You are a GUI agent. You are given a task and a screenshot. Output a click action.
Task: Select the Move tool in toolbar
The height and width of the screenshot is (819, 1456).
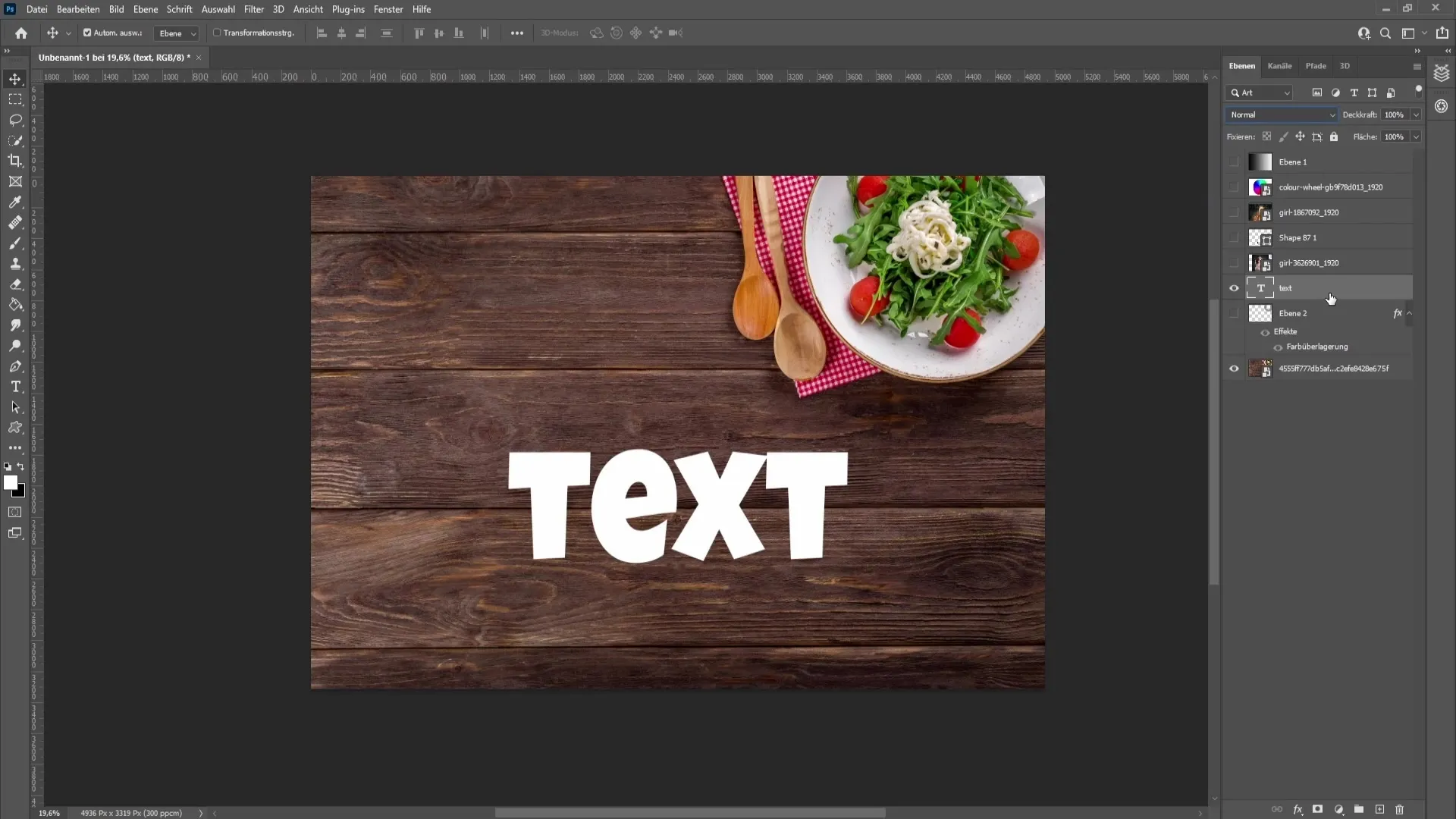15,78
